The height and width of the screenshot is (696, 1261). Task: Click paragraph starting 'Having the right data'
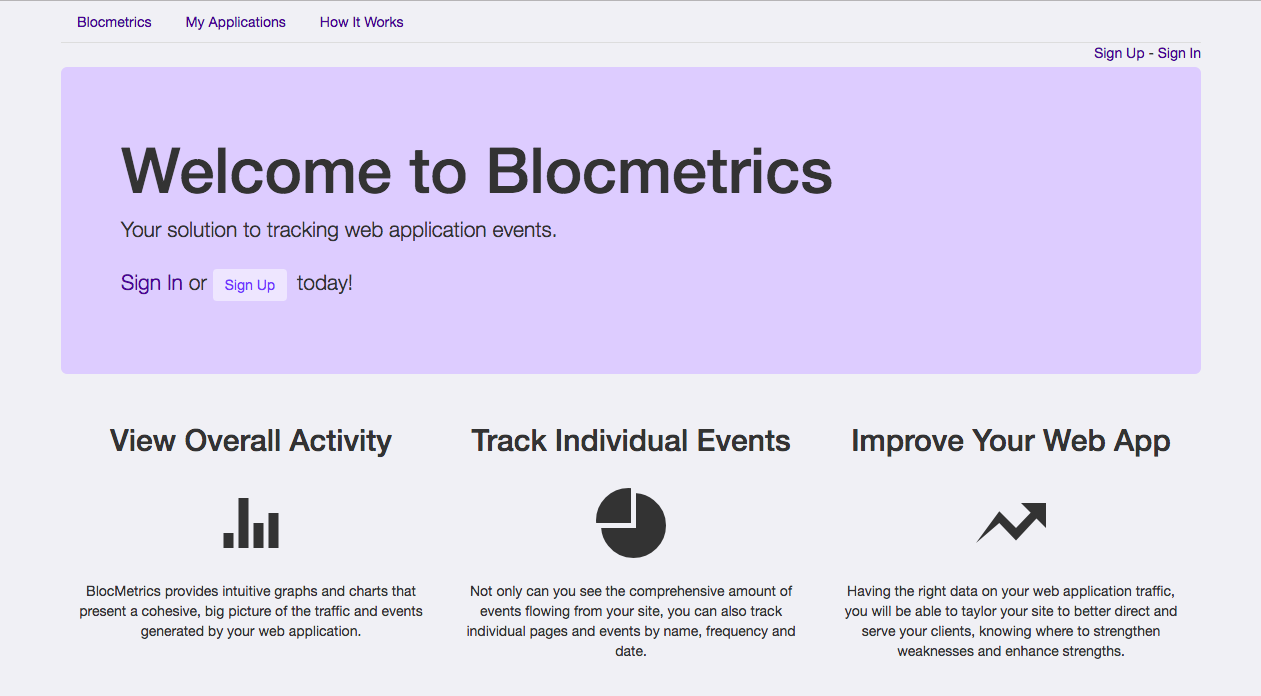[1011, 621]
